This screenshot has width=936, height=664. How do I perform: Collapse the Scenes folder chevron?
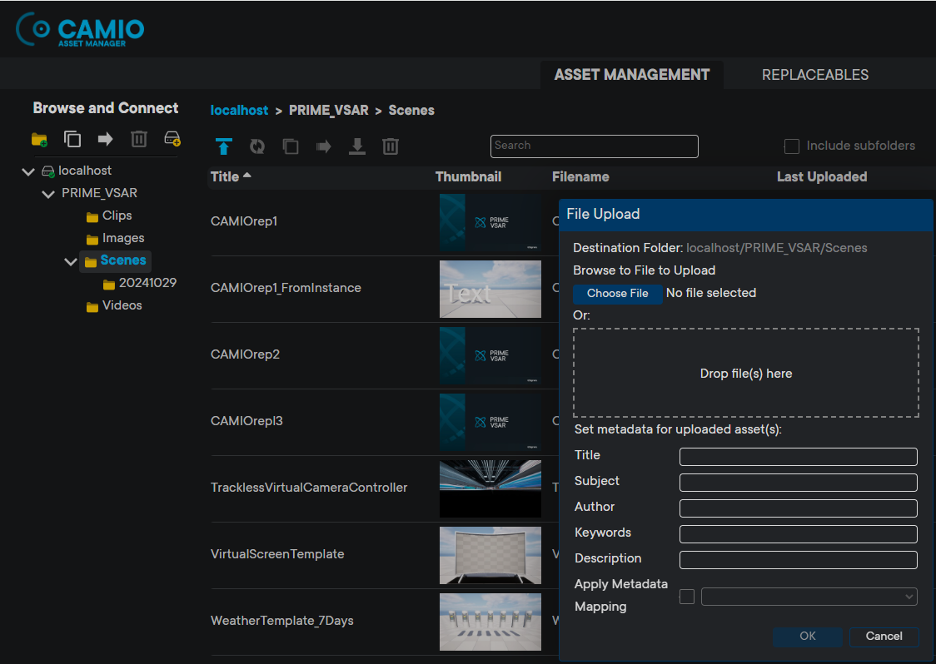coord(70,262)
